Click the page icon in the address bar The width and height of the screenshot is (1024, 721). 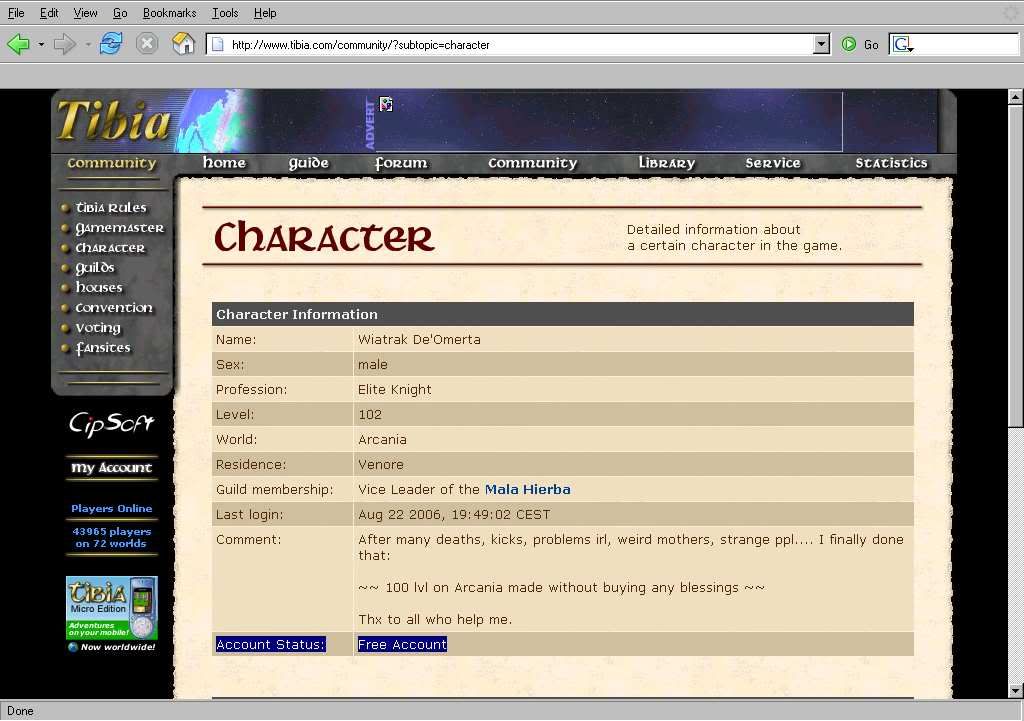click(x=218, y=44)
